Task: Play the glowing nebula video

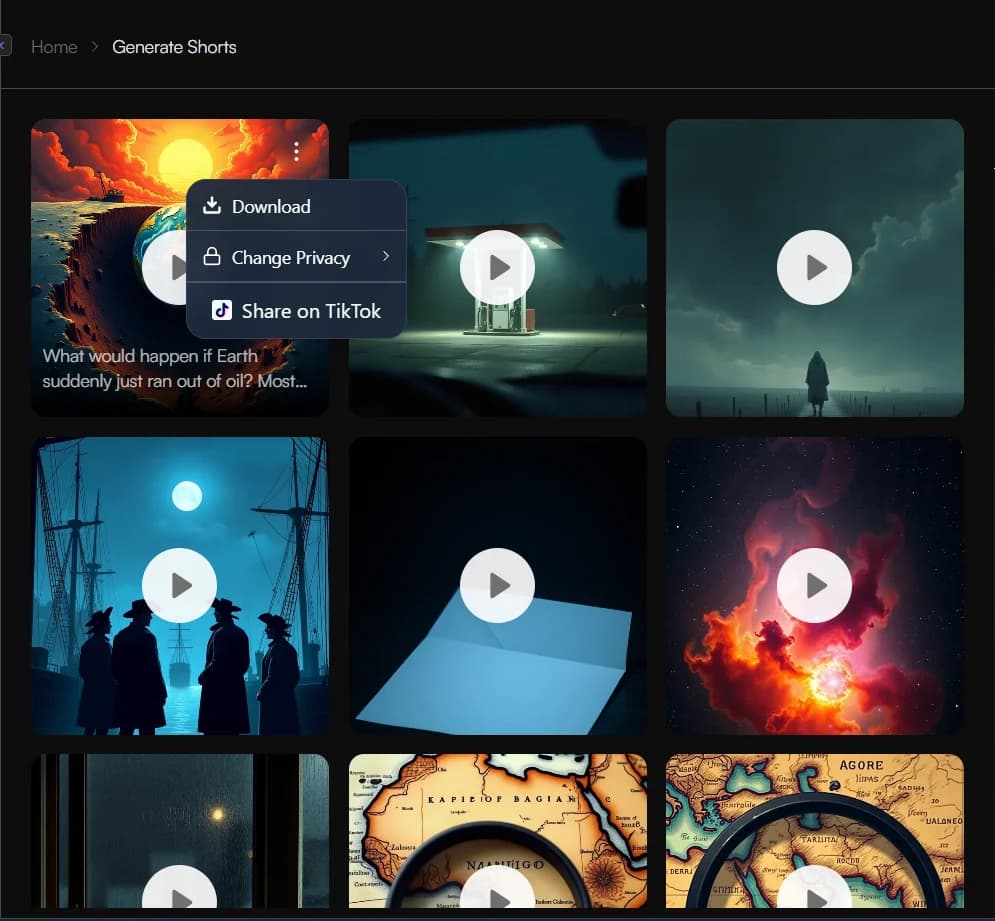Action: pyautogui.click(x=814, y=585)
